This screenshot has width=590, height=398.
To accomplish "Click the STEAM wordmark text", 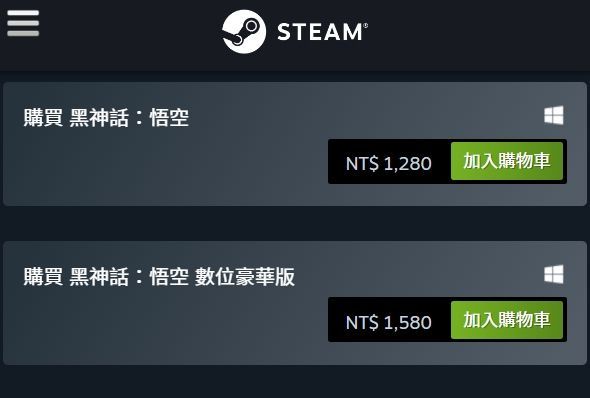I will [322, 32].
